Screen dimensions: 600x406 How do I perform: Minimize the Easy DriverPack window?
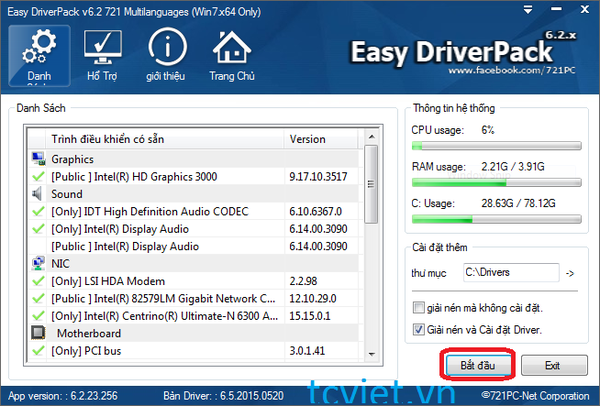pos(556,9)
